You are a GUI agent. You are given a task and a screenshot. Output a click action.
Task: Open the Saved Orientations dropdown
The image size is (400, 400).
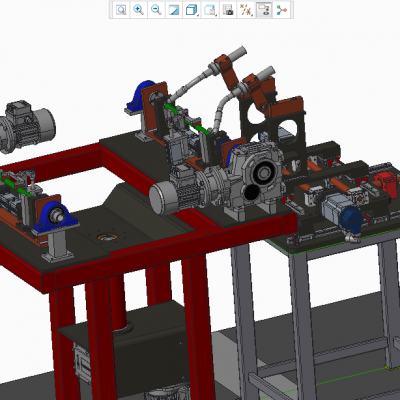coord(210,10)
